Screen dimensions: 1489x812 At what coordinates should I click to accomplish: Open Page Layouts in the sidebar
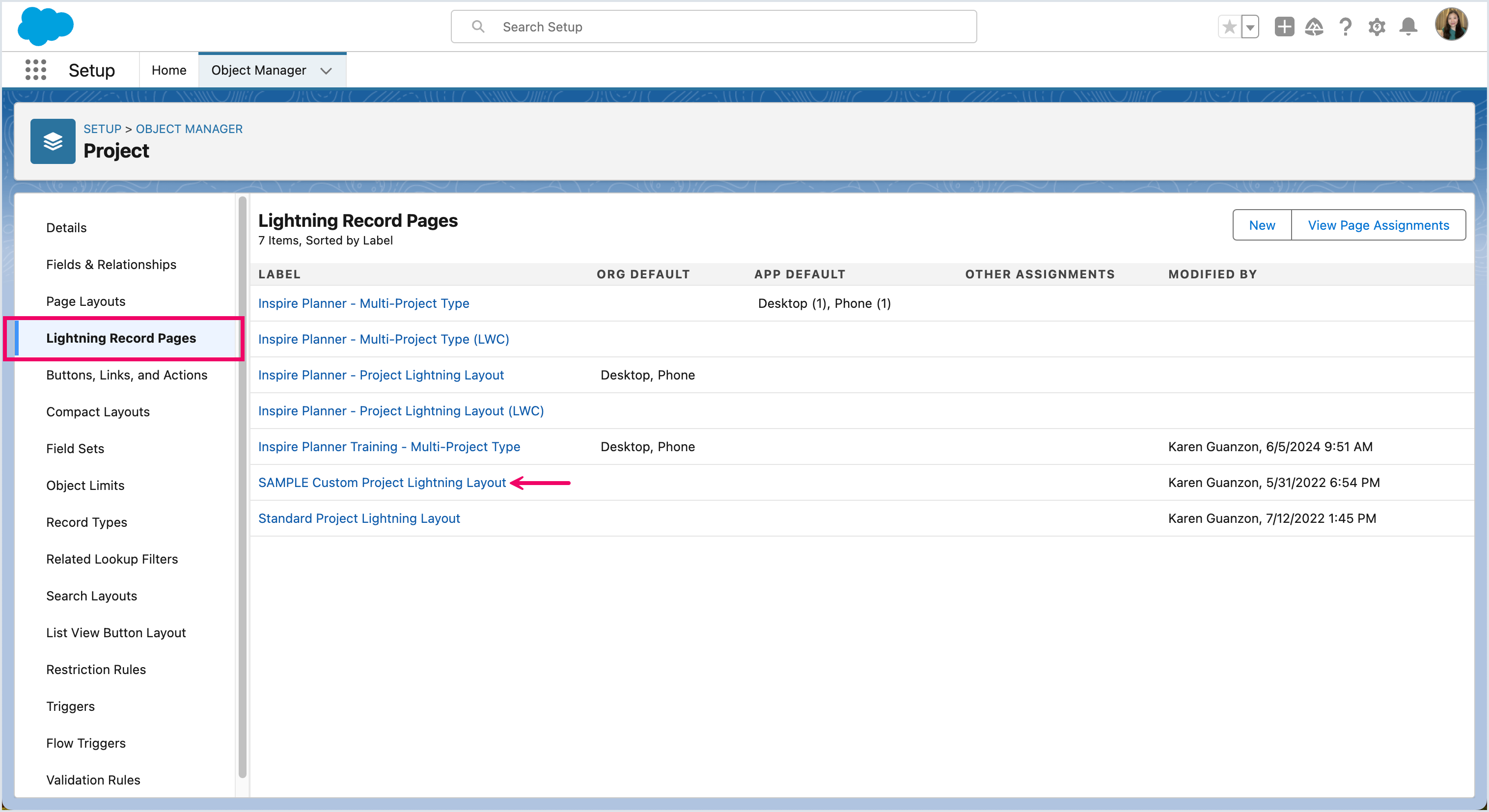point(85,302)
